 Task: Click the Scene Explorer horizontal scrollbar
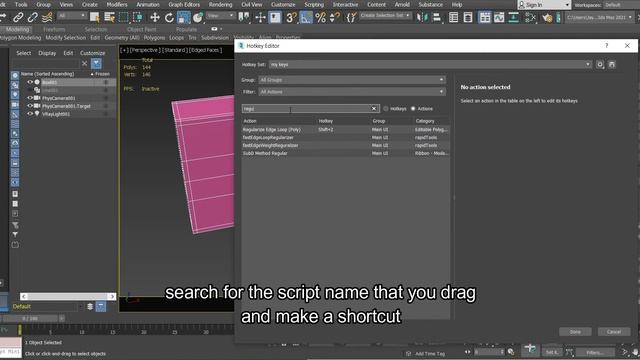click(x=68, y=296)
